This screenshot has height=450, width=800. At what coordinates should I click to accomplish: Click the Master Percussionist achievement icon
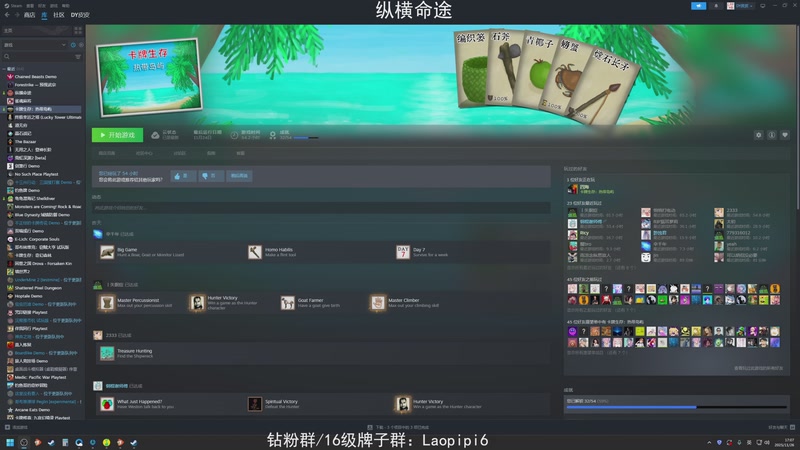tap(107, 303)
